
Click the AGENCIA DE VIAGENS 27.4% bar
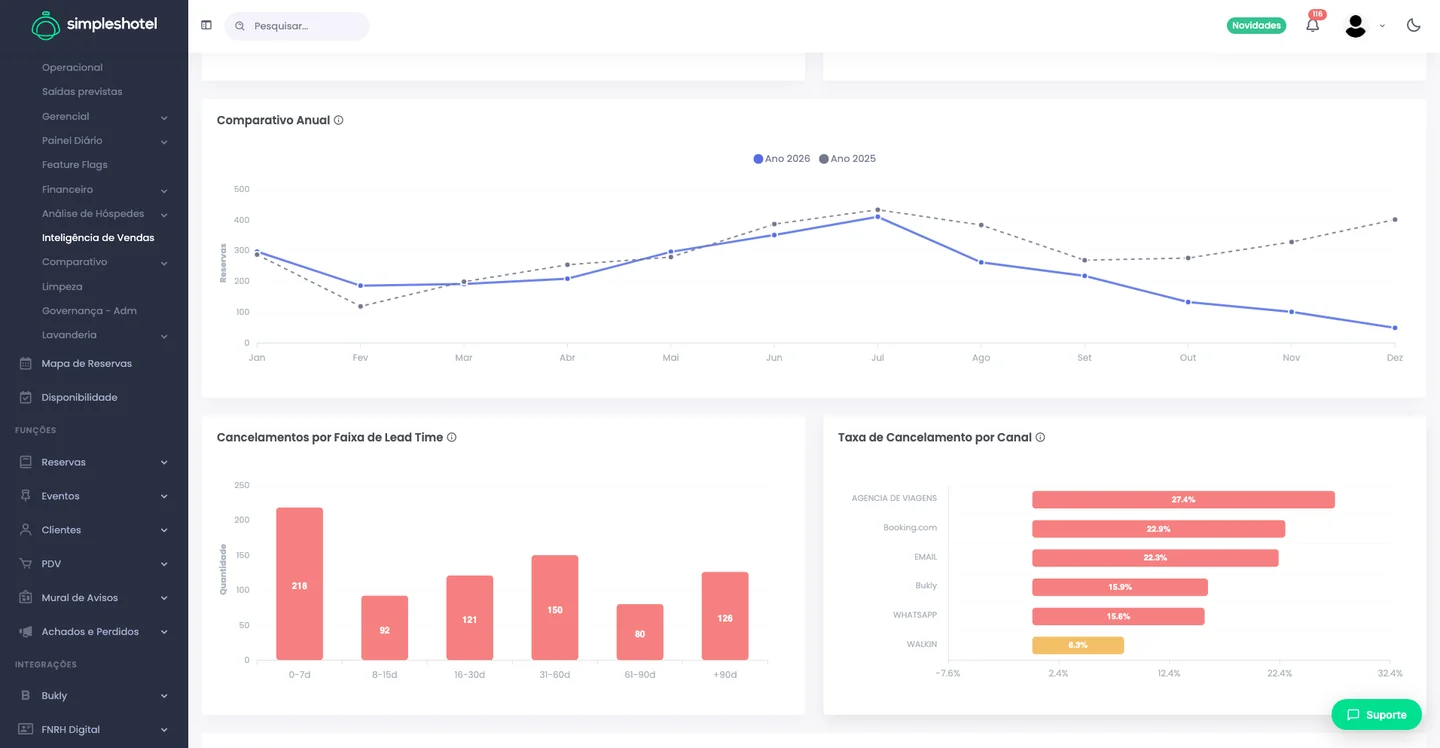coord(1183,500)
